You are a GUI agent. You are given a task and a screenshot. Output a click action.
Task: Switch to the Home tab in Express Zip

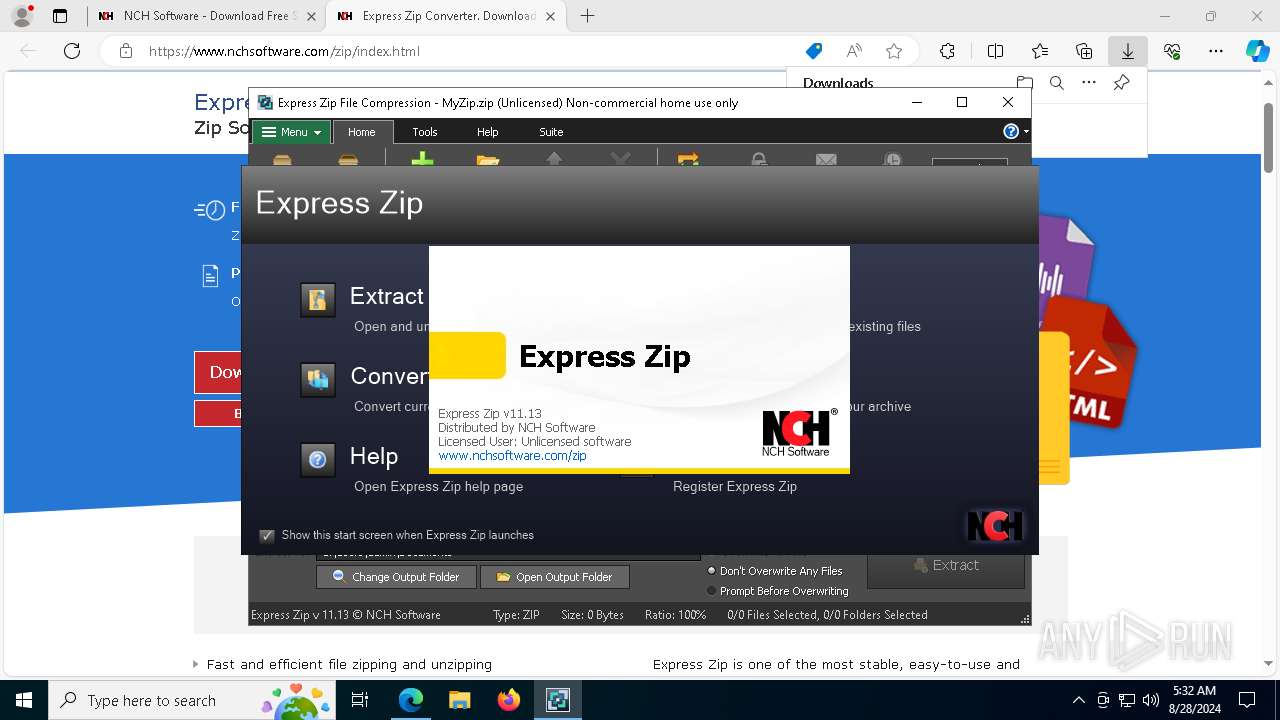(x=362, y=132)
